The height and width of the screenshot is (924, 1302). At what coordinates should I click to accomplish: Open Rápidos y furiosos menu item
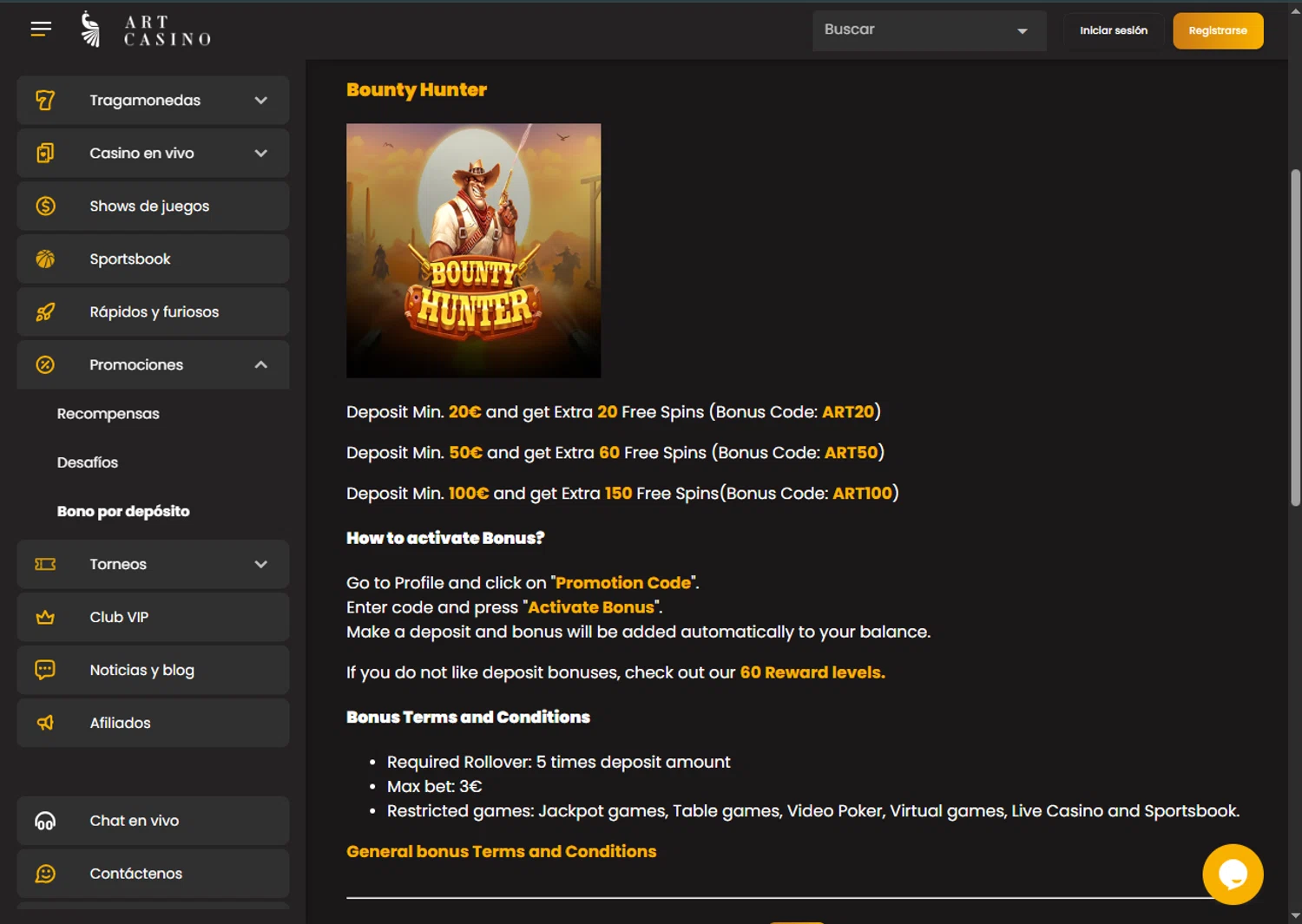pos(153,312)
